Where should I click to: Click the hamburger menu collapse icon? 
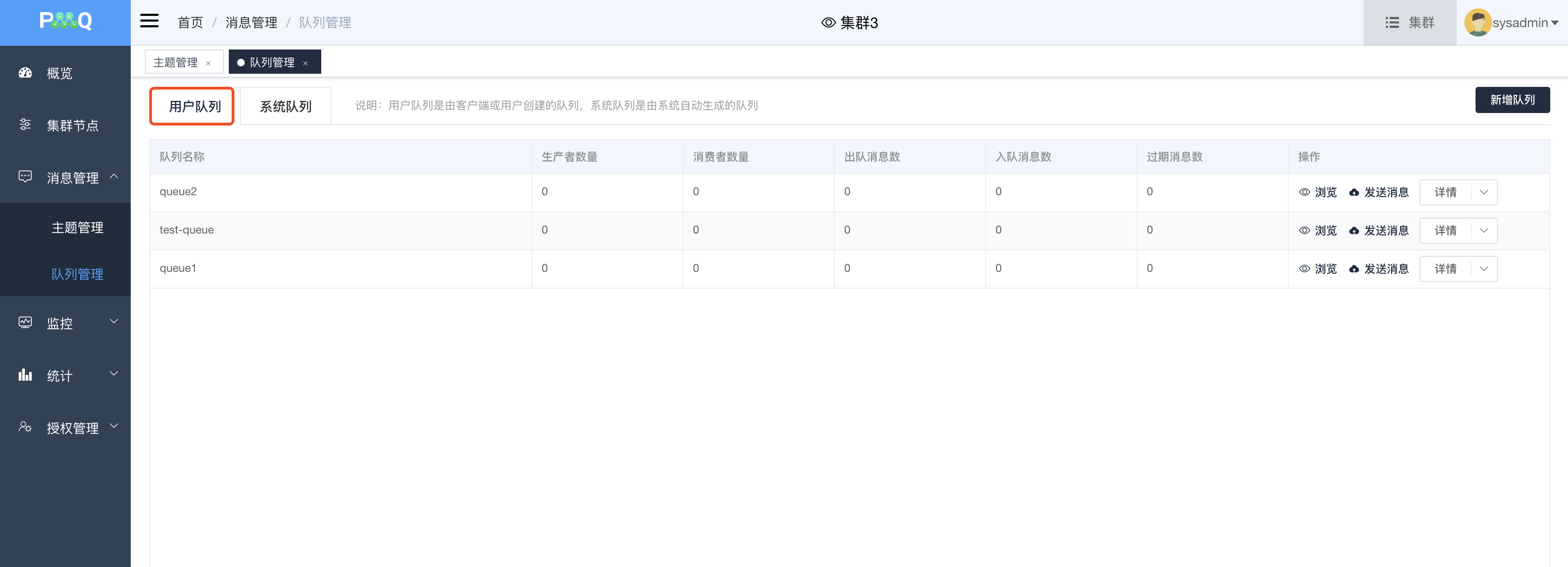[x=149, y=21]
